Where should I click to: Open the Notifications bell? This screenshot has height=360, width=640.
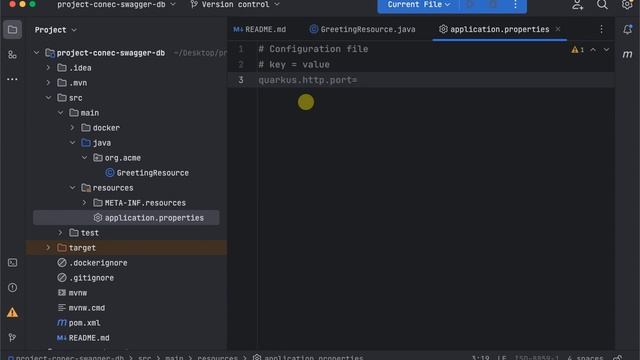[x=627, y=29]
